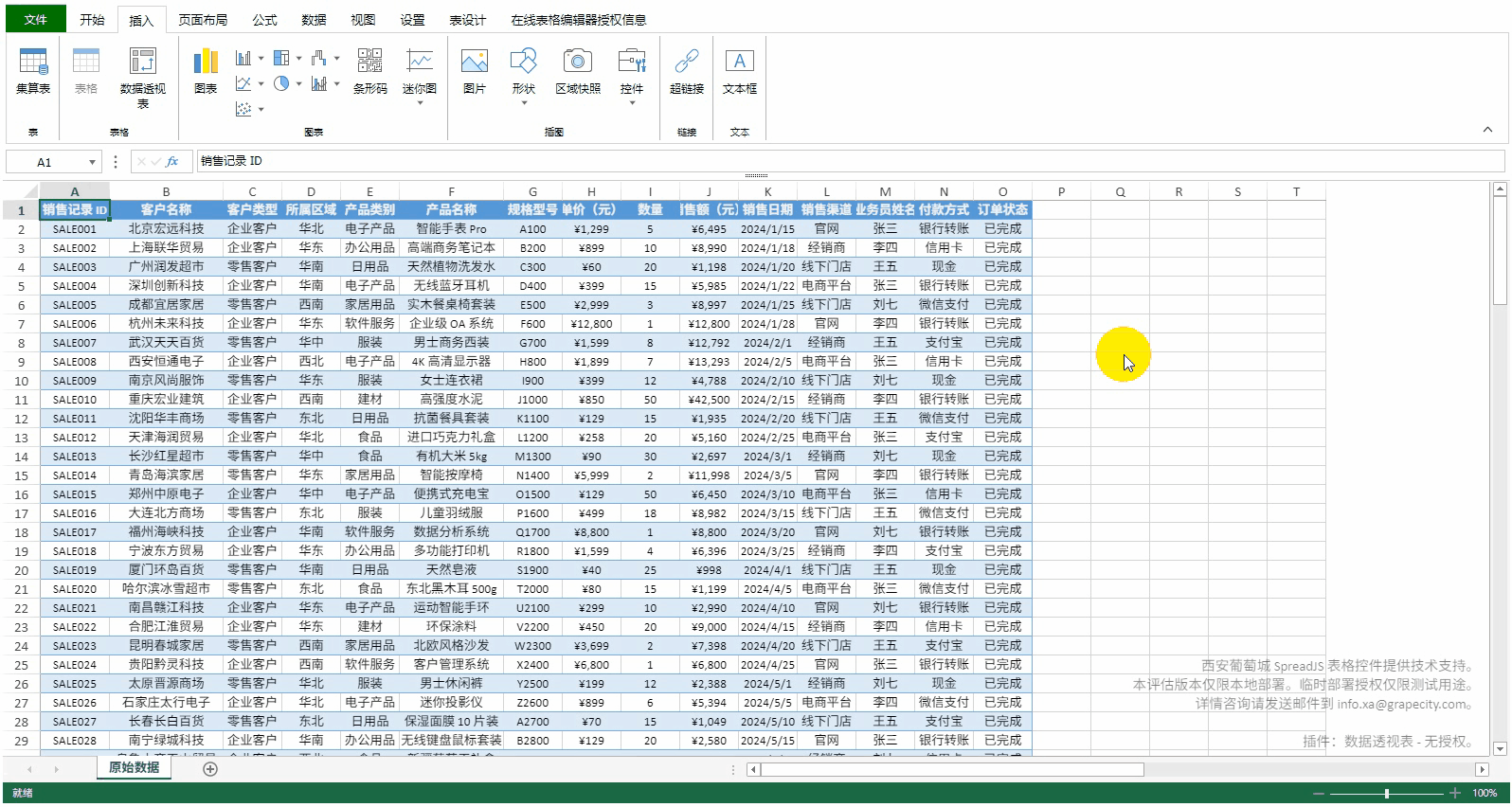Click the 集算表 icon
The image size is (1512, 807).
(x=33, y=71)
